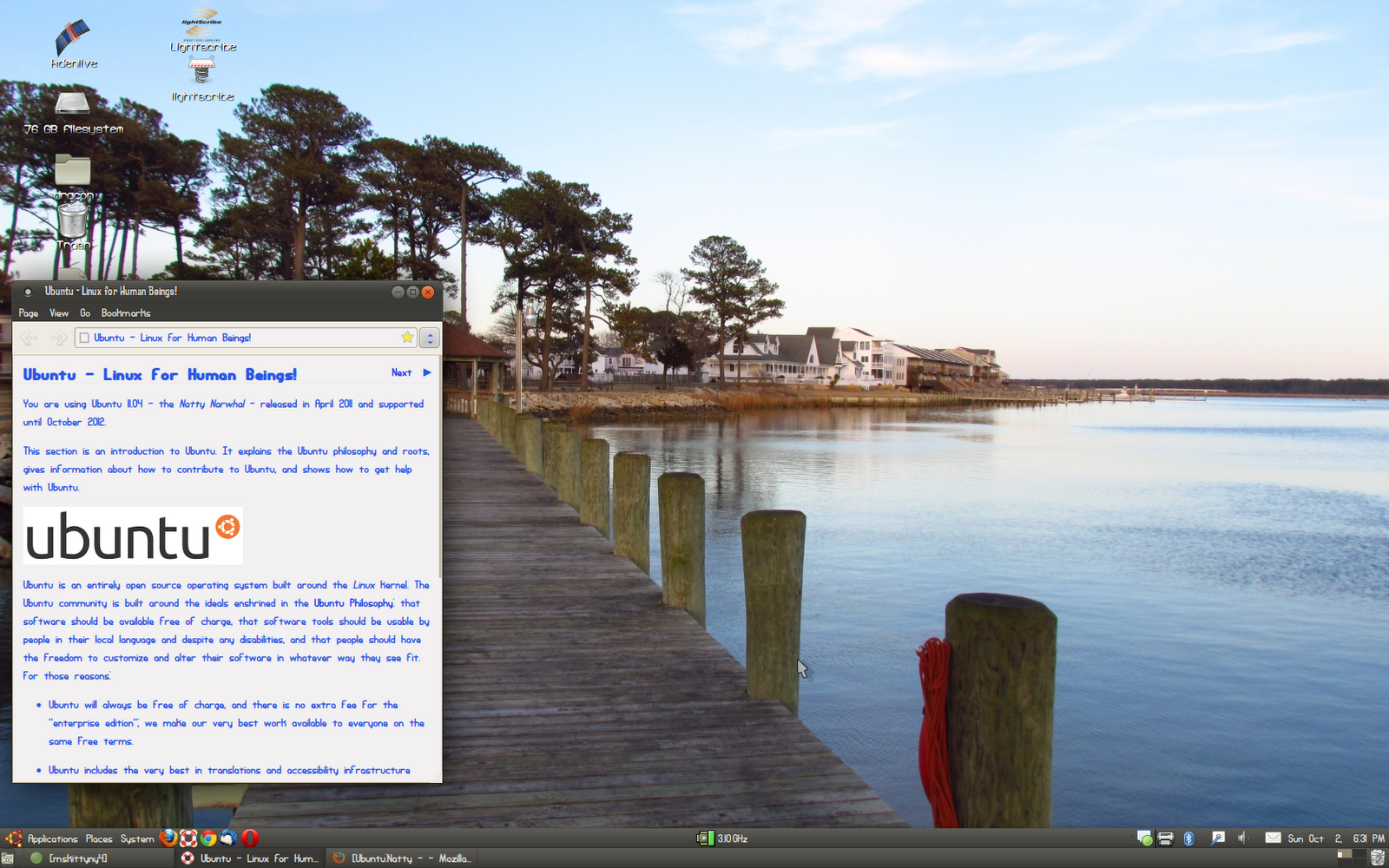Click the CPU frequency monitor applet icon
Screen dimensions: 1389x868
704,838
